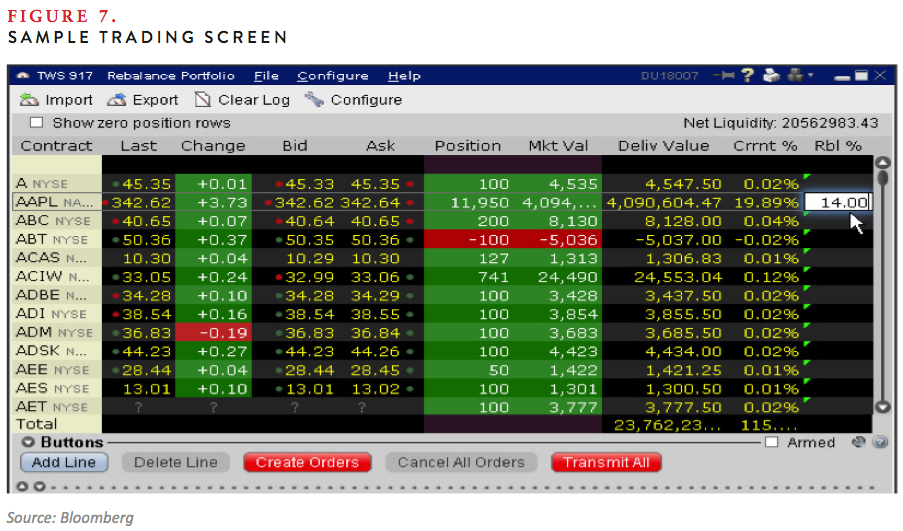Select the AET NYSE contract row
Image resolution: width=903 pixels, height=531 pixels.
pyautogui.click(x=441, y=407)
